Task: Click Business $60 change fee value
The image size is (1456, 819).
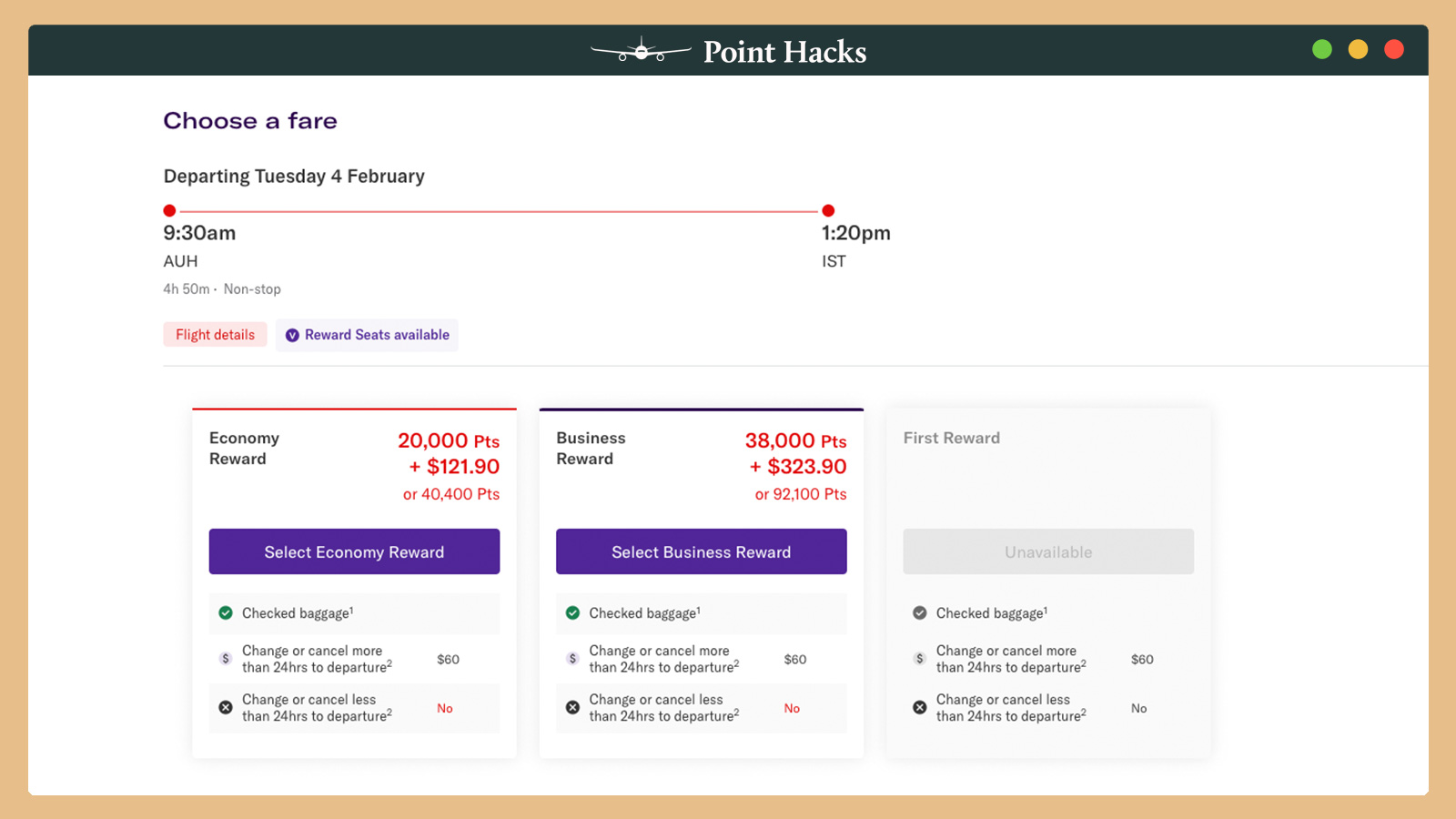Action: pos(795,659)
